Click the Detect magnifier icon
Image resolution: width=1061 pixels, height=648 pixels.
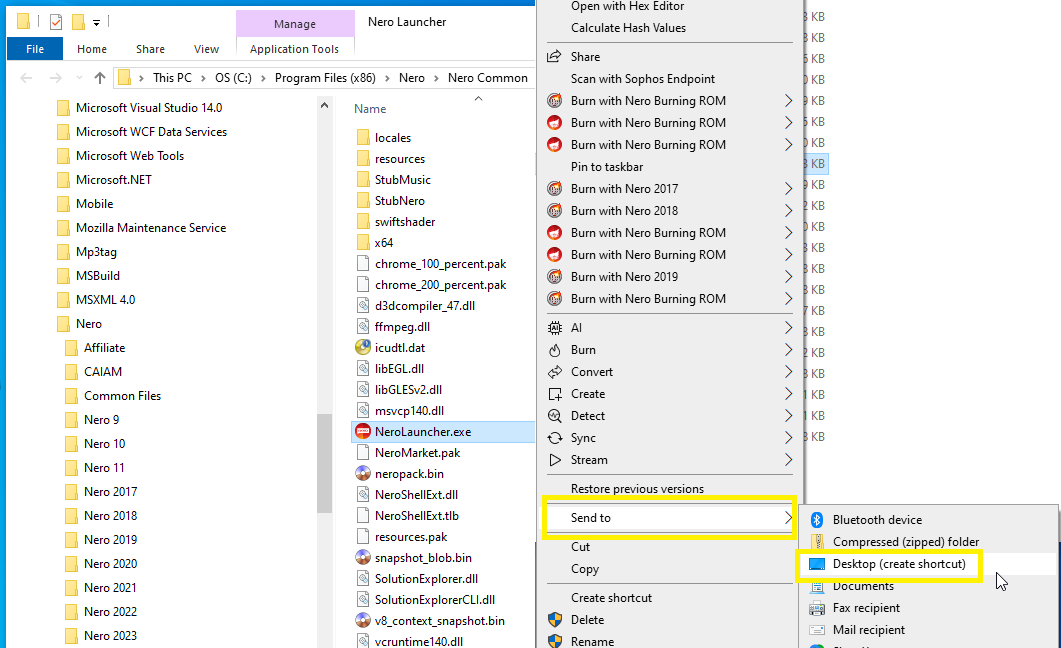pyautogui.click(x=554, y=416)
